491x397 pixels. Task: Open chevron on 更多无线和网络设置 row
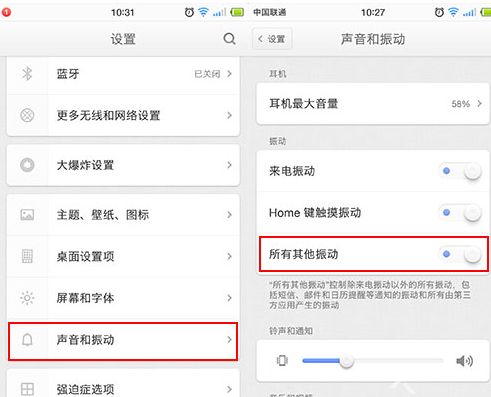click(x=229, y=115)
